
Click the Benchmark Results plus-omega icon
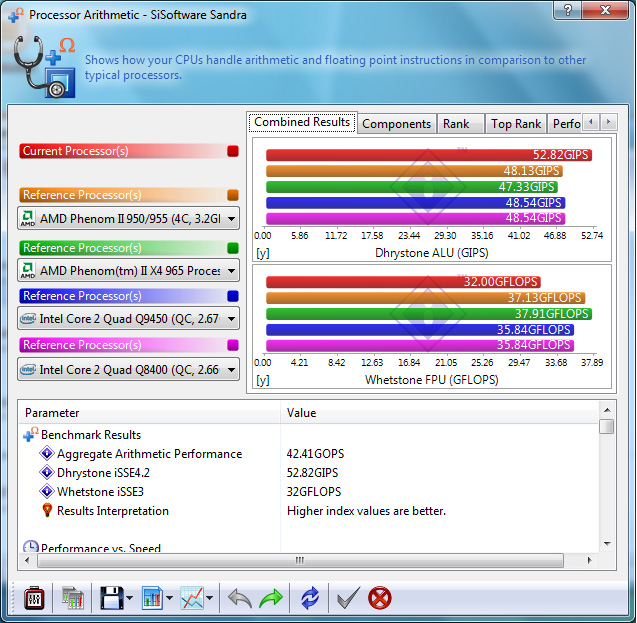(x=31, y=434)
